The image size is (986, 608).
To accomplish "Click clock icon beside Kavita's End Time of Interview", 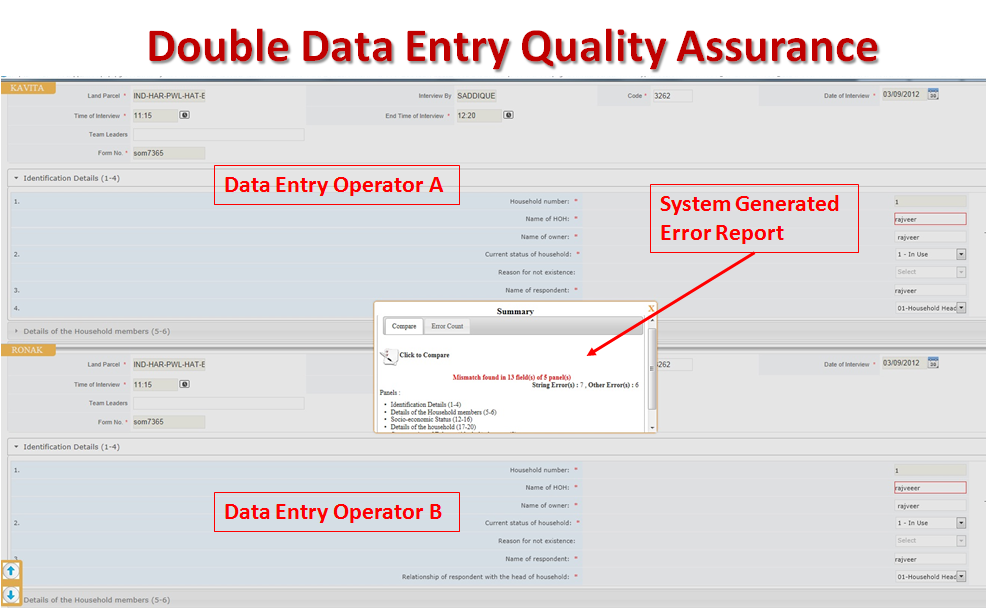I will 508,115.
